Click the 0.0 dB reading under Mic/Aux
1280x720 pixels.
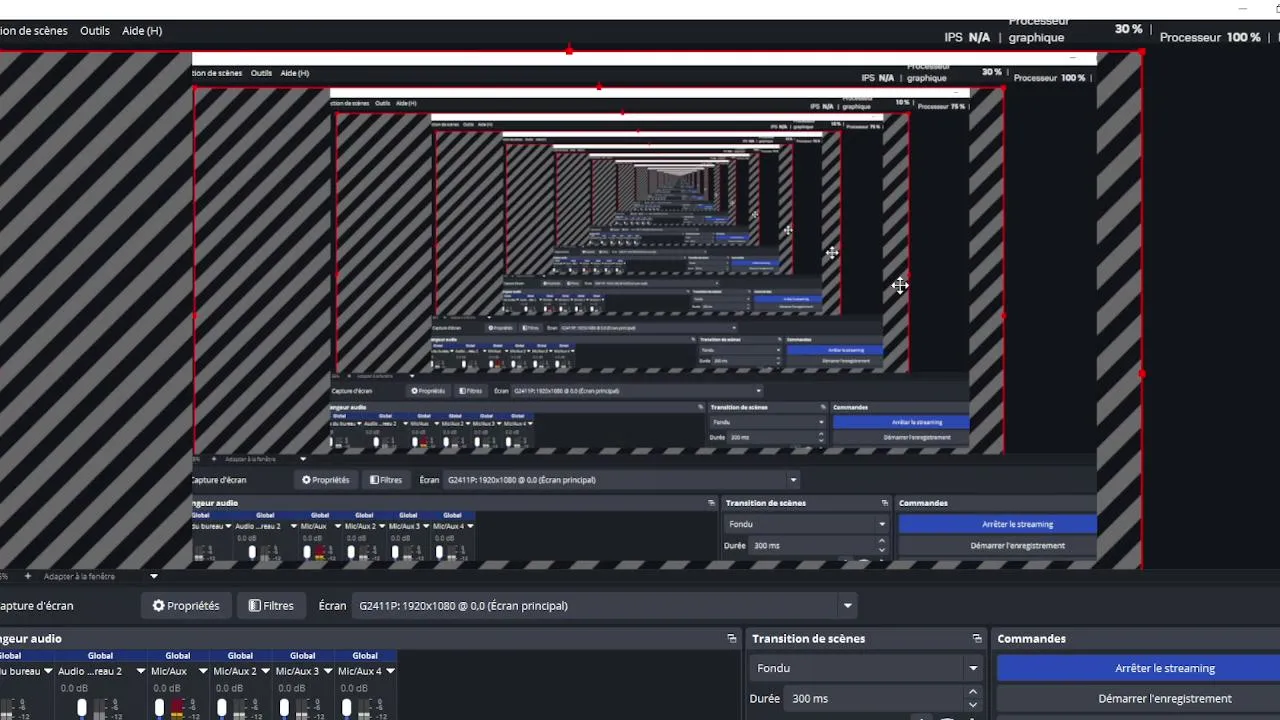(x=166, y=688)
